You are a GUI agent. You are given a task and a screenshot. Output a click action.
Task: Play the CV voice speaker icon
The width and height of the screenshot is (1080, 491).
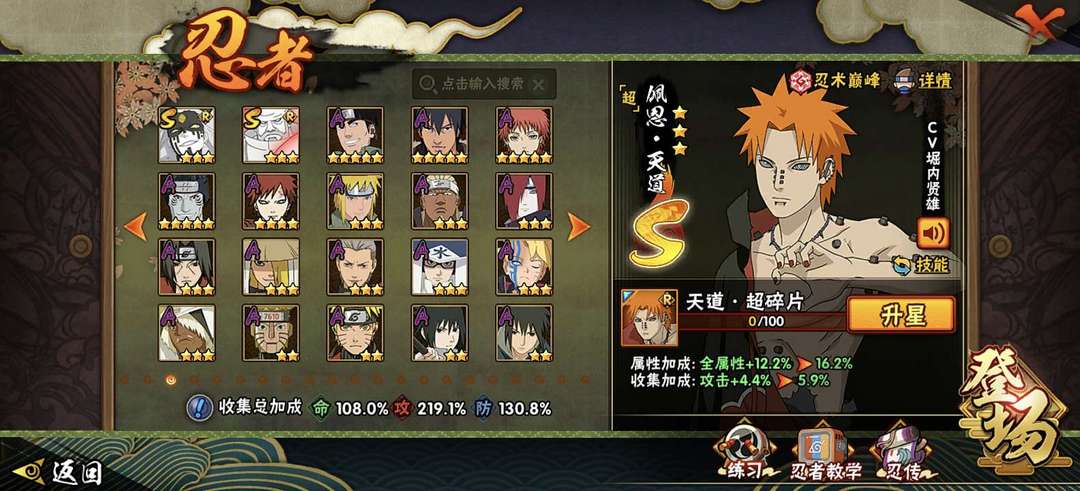pos(933,232)
